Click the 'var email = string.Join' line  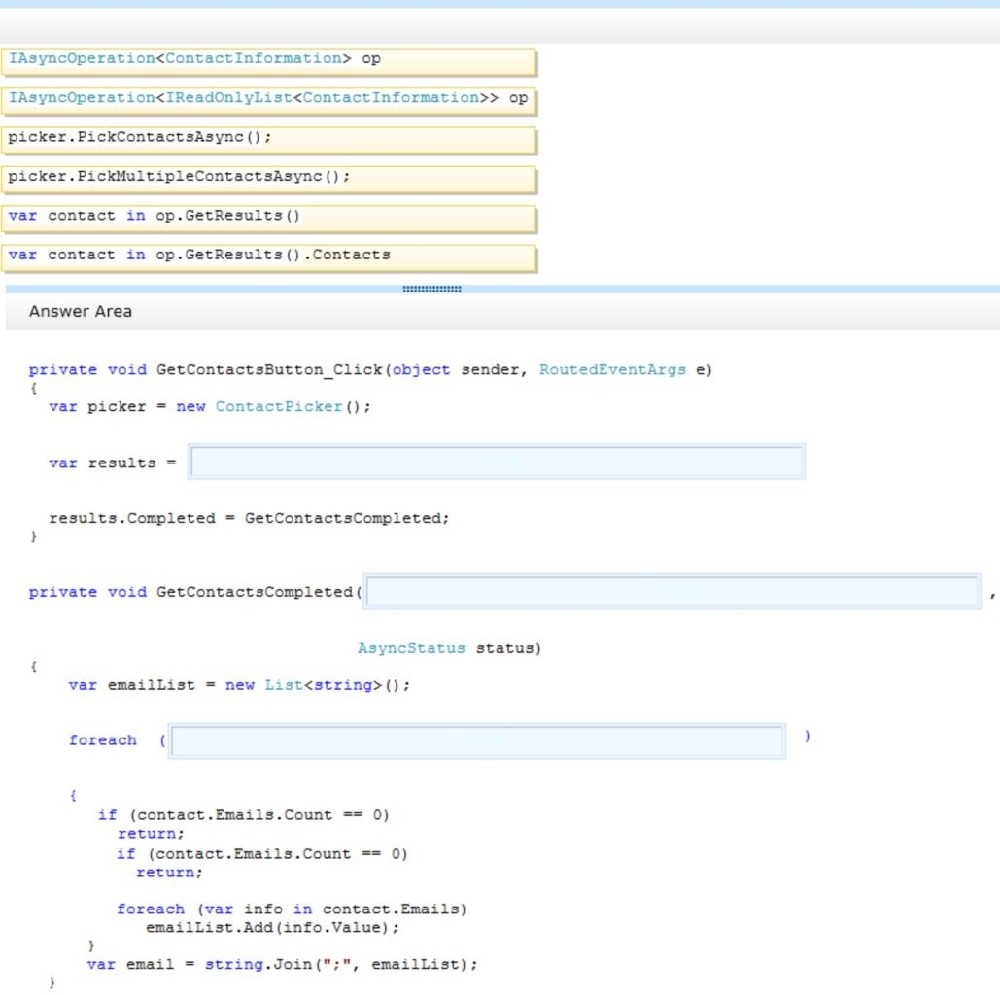(x=282, y=964)
